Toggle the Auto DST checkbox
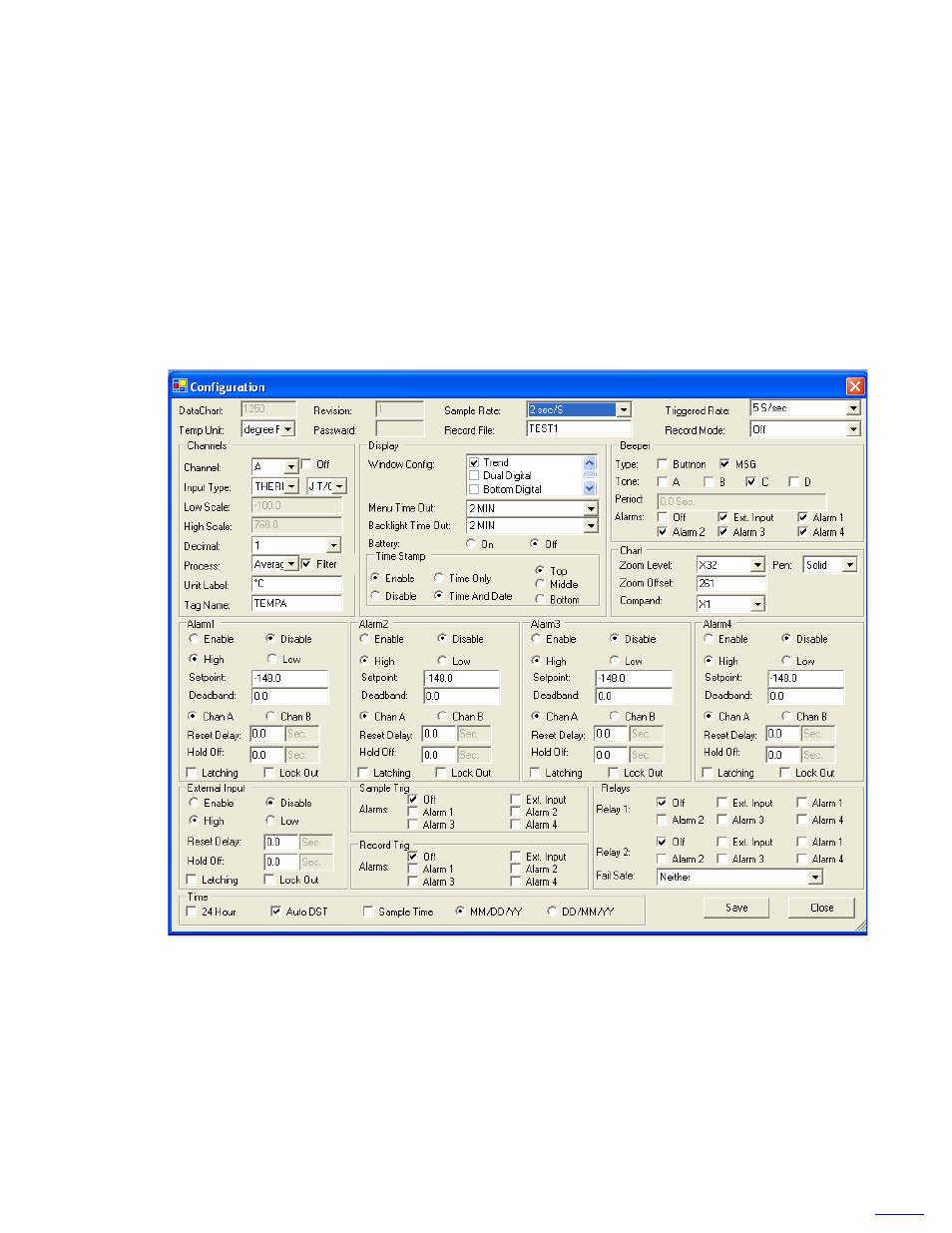The image size is (952, 1233). click(275, 912)
